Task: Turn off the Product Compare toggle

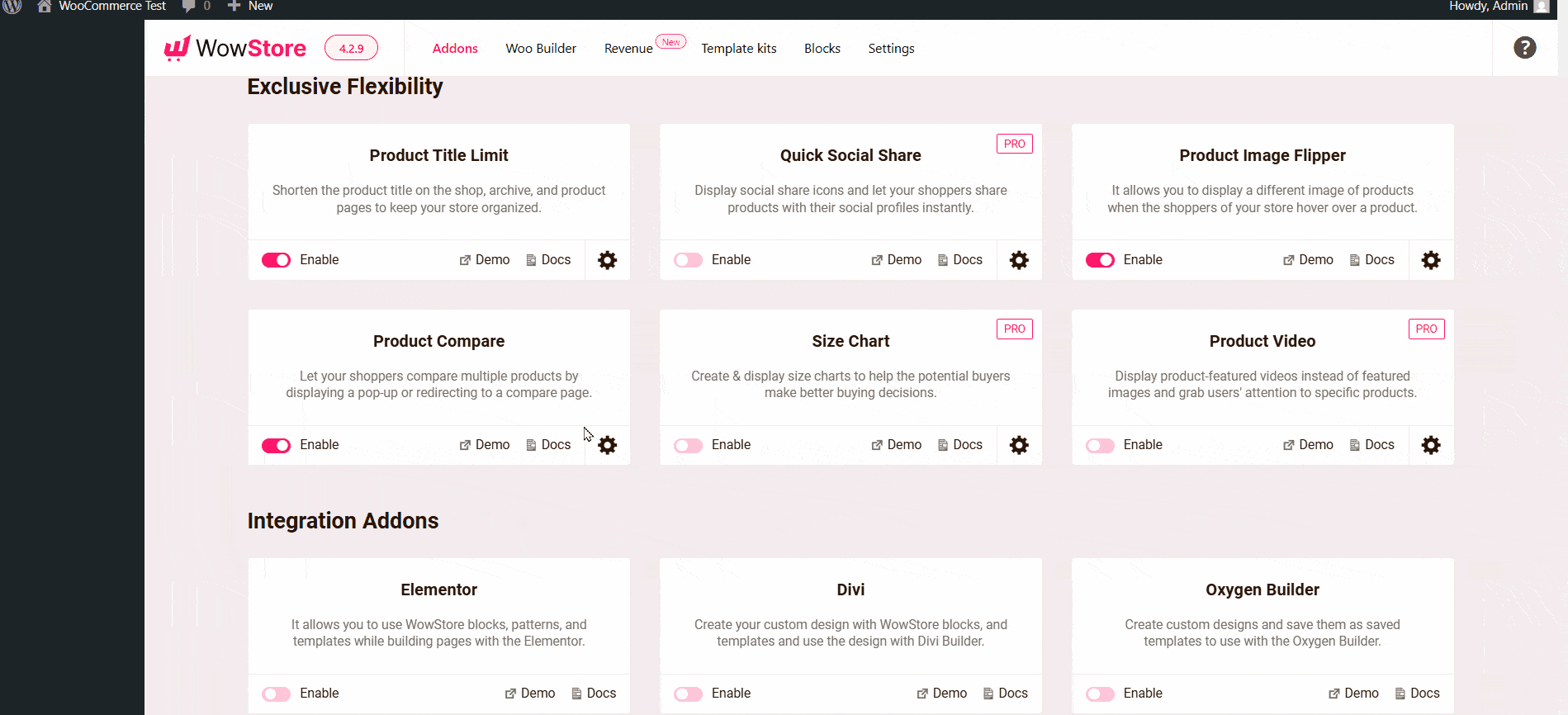Action: click(x=276, y=445)
